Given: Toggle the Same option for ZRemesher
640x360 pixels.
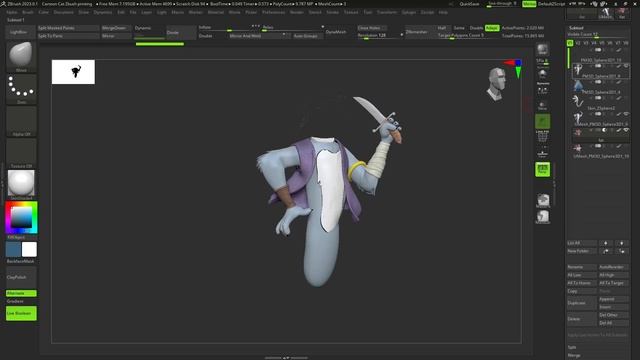Looking at the screenshot, I should pos(459,28).
